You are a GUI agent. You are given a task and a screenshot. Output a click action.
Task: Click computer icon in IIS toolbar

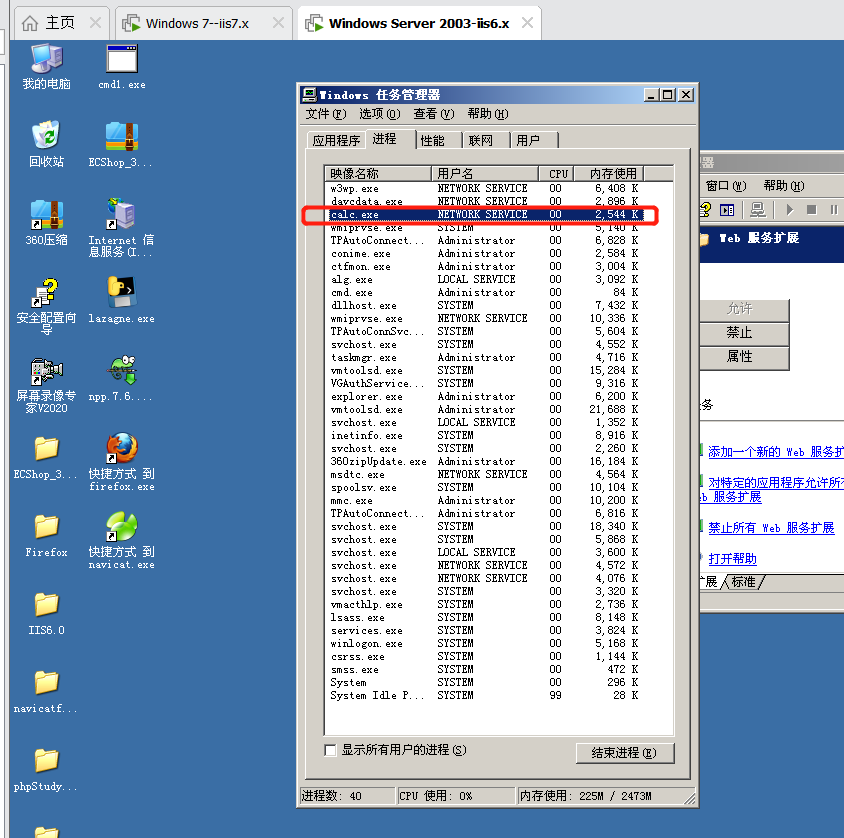coord(757,209)
